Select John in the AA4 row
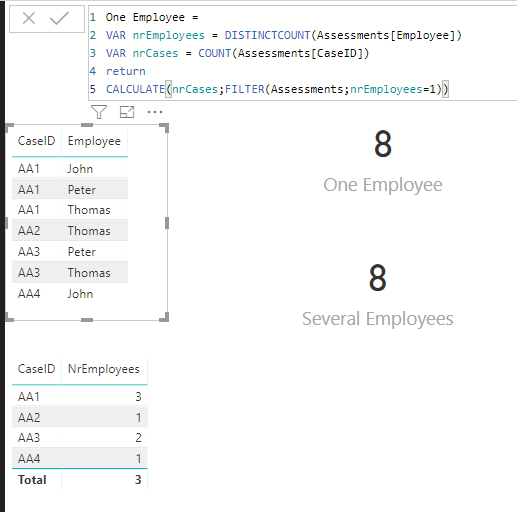The width and height of the screenshot is (517, 512). 80,294
